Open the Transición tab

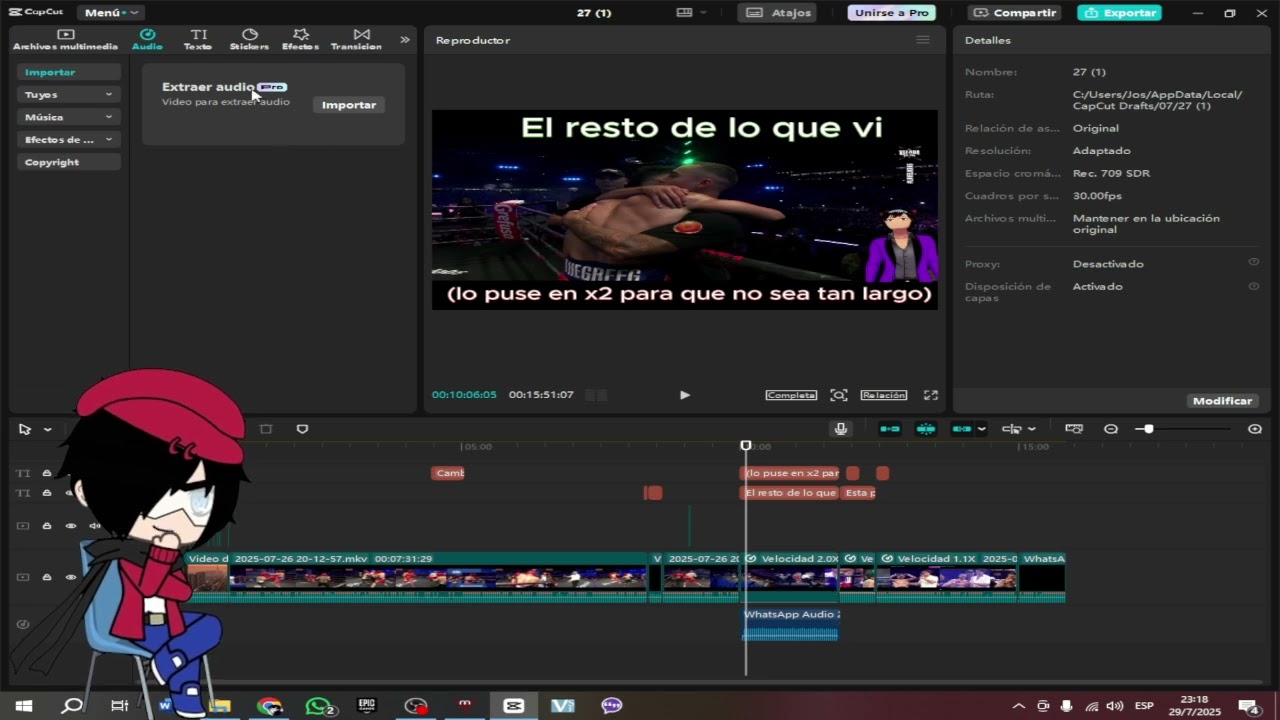point(356,40)
